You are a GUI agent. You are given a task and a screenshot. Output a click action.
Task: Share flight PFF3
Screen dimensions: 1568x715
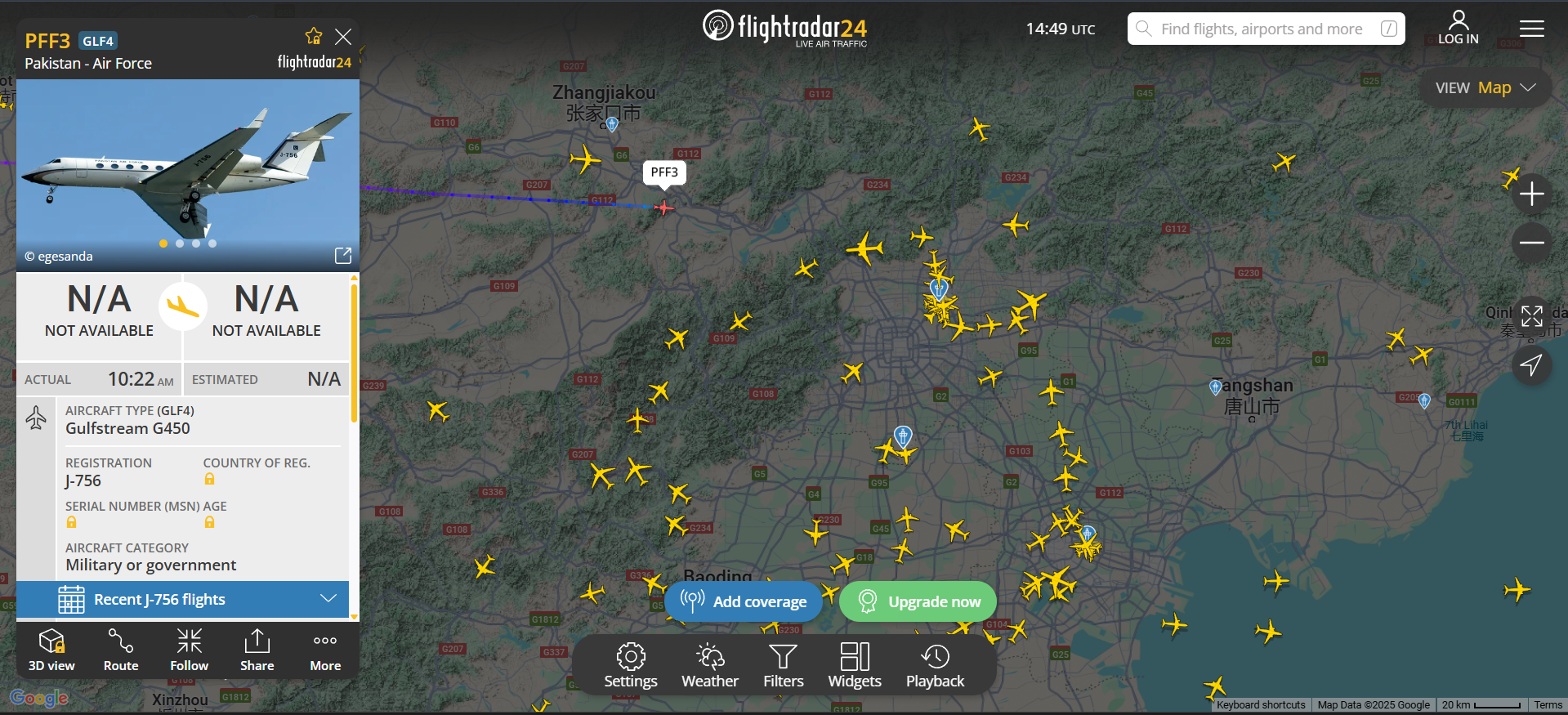pos(257,650)
